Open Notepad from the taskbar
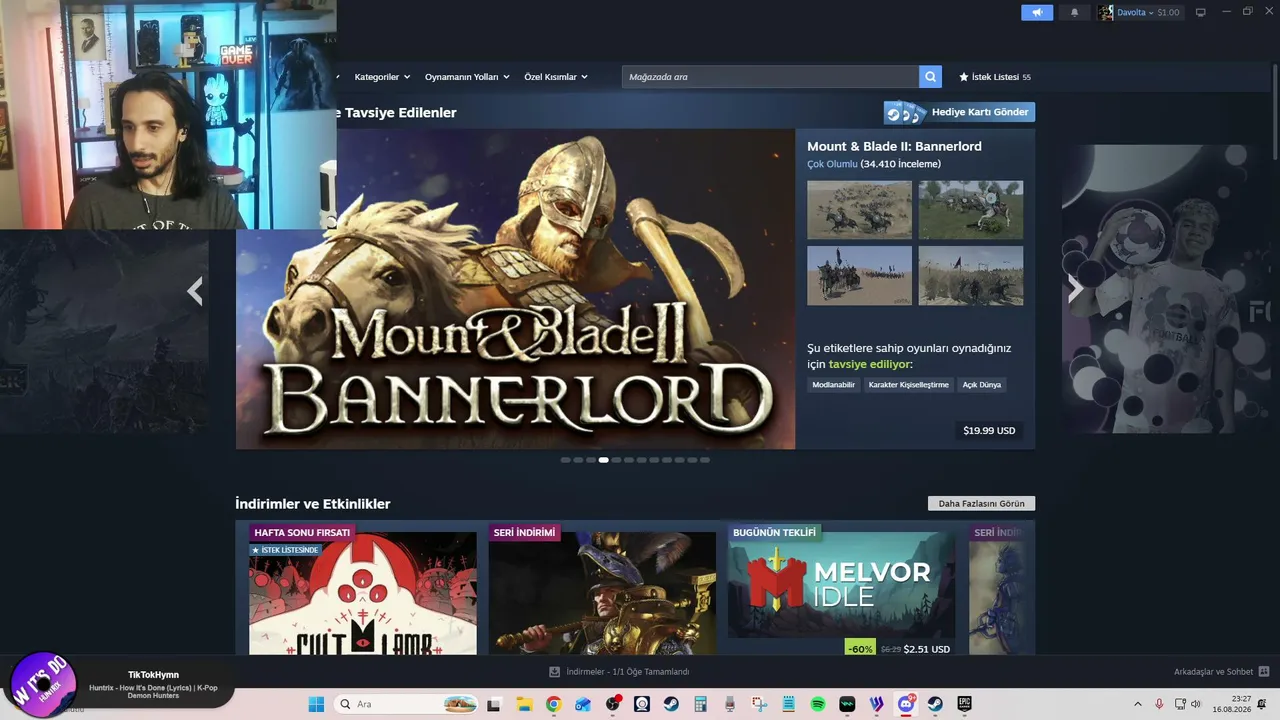This screenshot has height=720, width=1280. pyautogui.click(x=788, y=704)
